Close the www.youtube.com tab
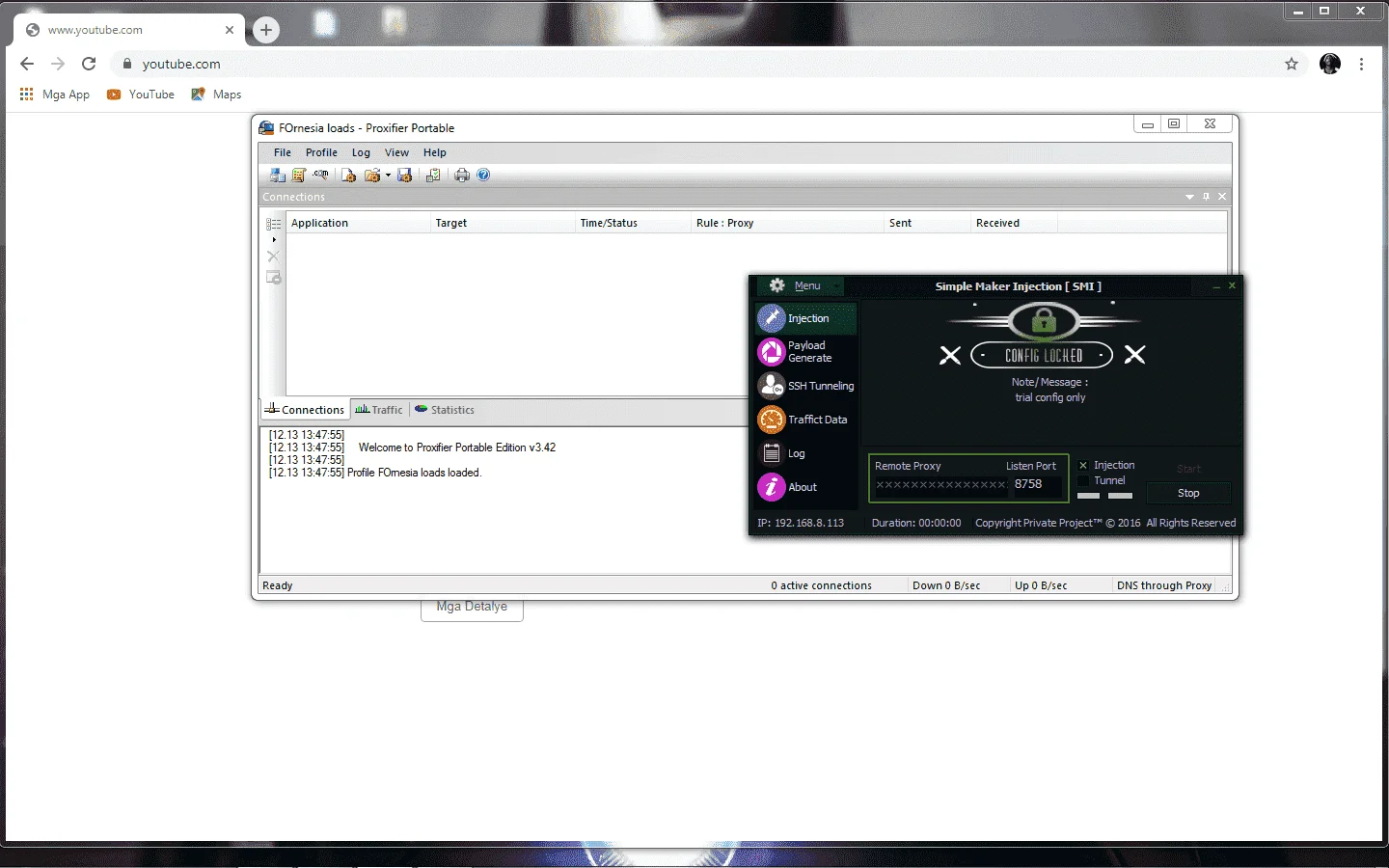 point(230,30)
